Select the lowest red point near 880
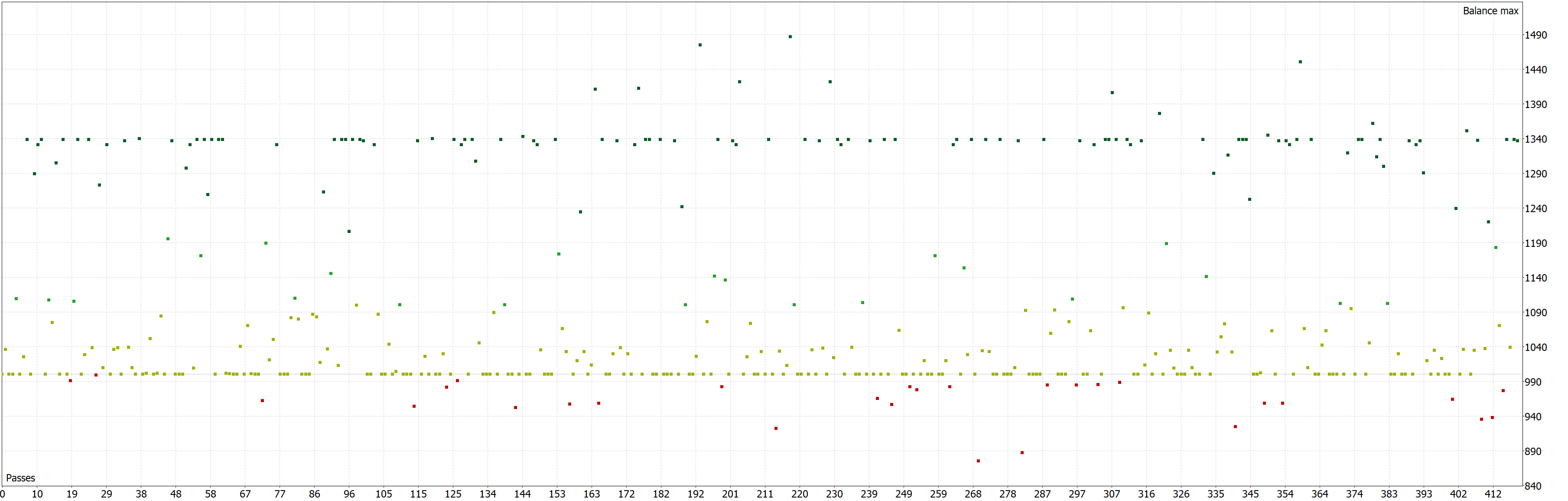Viewport: 1568px width, 501px height. [978, 461]
